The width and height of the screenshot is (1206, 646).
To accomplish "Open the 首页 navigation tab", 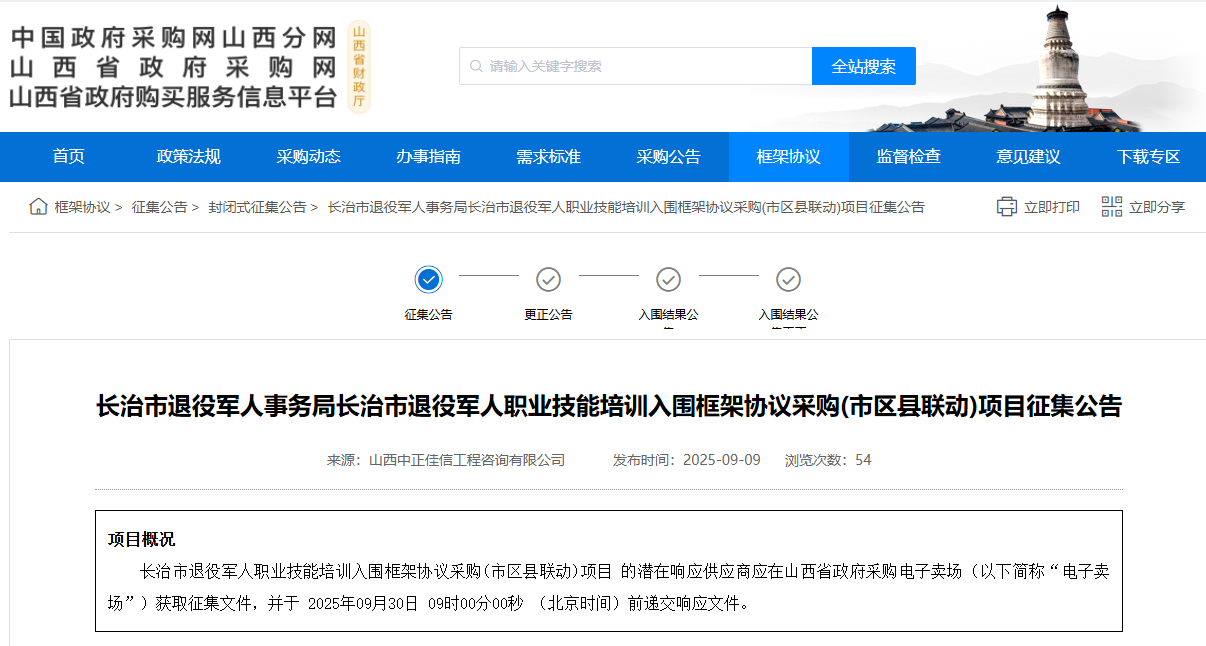I will (69, 157).
